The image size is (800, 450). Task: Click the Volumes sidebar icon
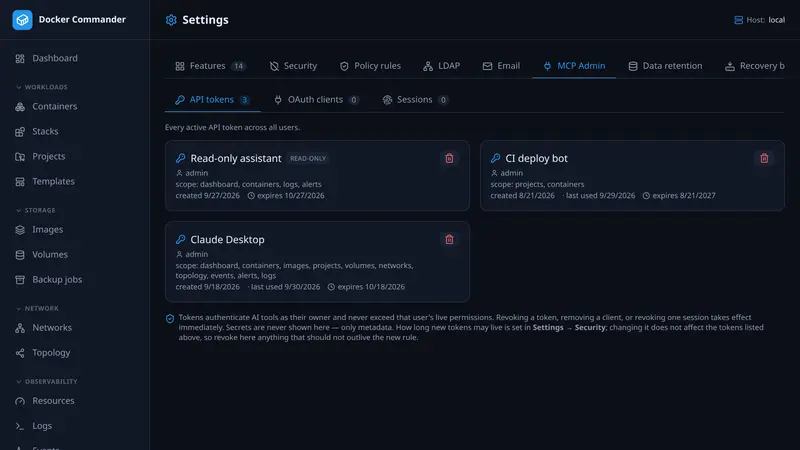(x=20, y=255)
